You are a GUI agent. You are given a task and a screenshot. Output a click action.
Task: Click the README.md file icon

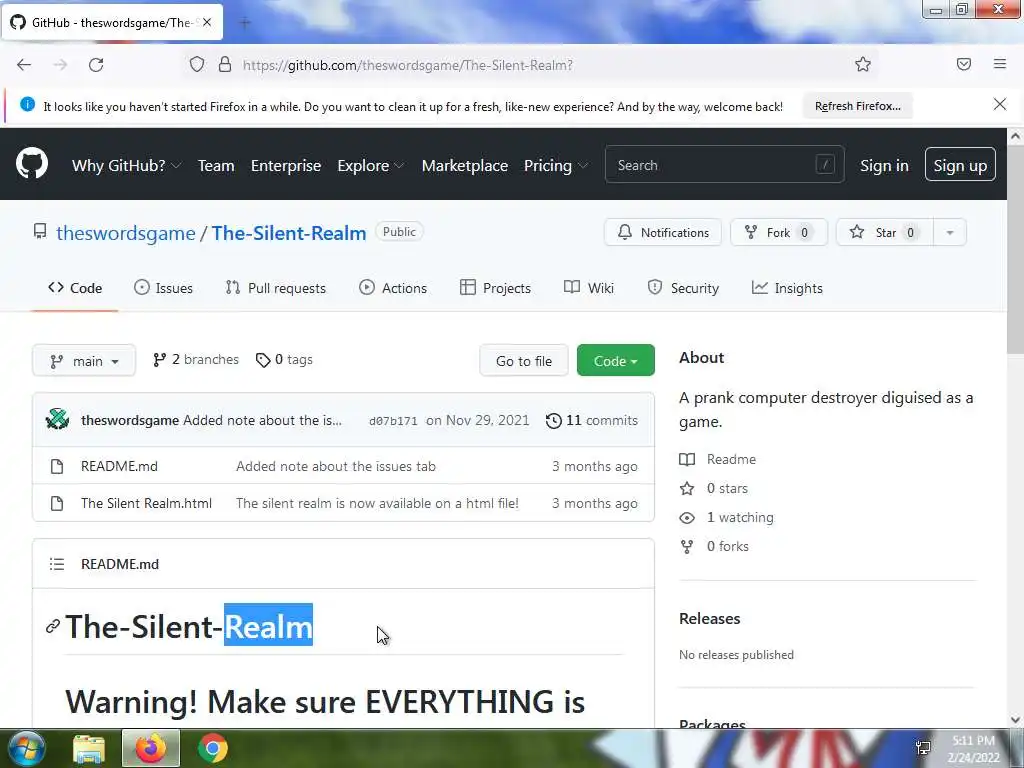57,466
